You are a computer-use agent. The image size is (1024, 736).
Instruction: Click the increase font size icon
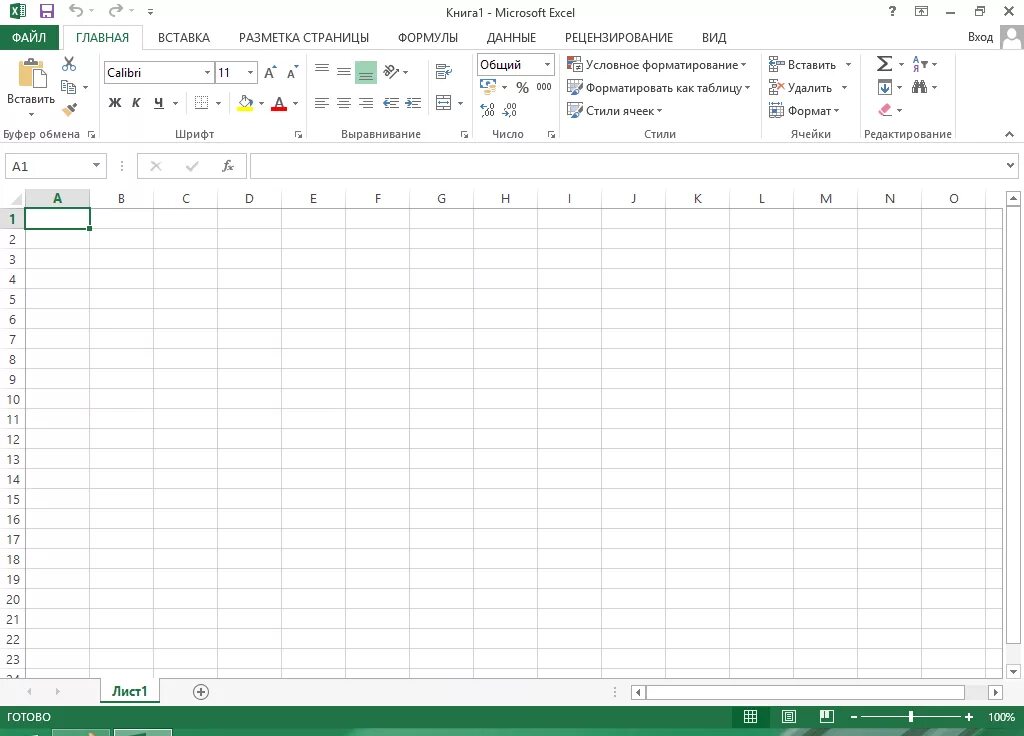[268, 71]
